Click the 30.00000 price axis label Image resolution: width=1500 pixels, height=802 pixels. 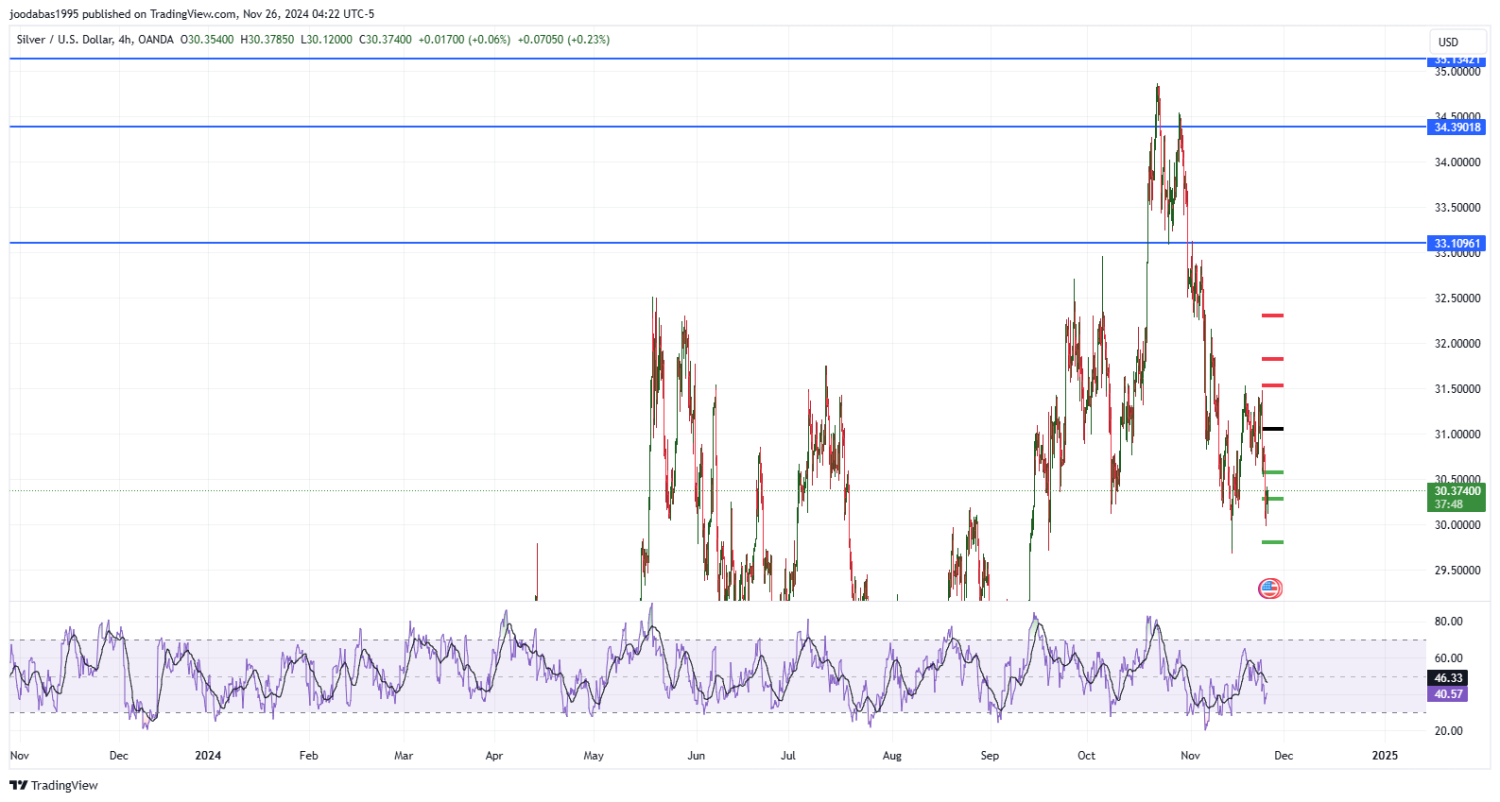(x=1458, y=525)
